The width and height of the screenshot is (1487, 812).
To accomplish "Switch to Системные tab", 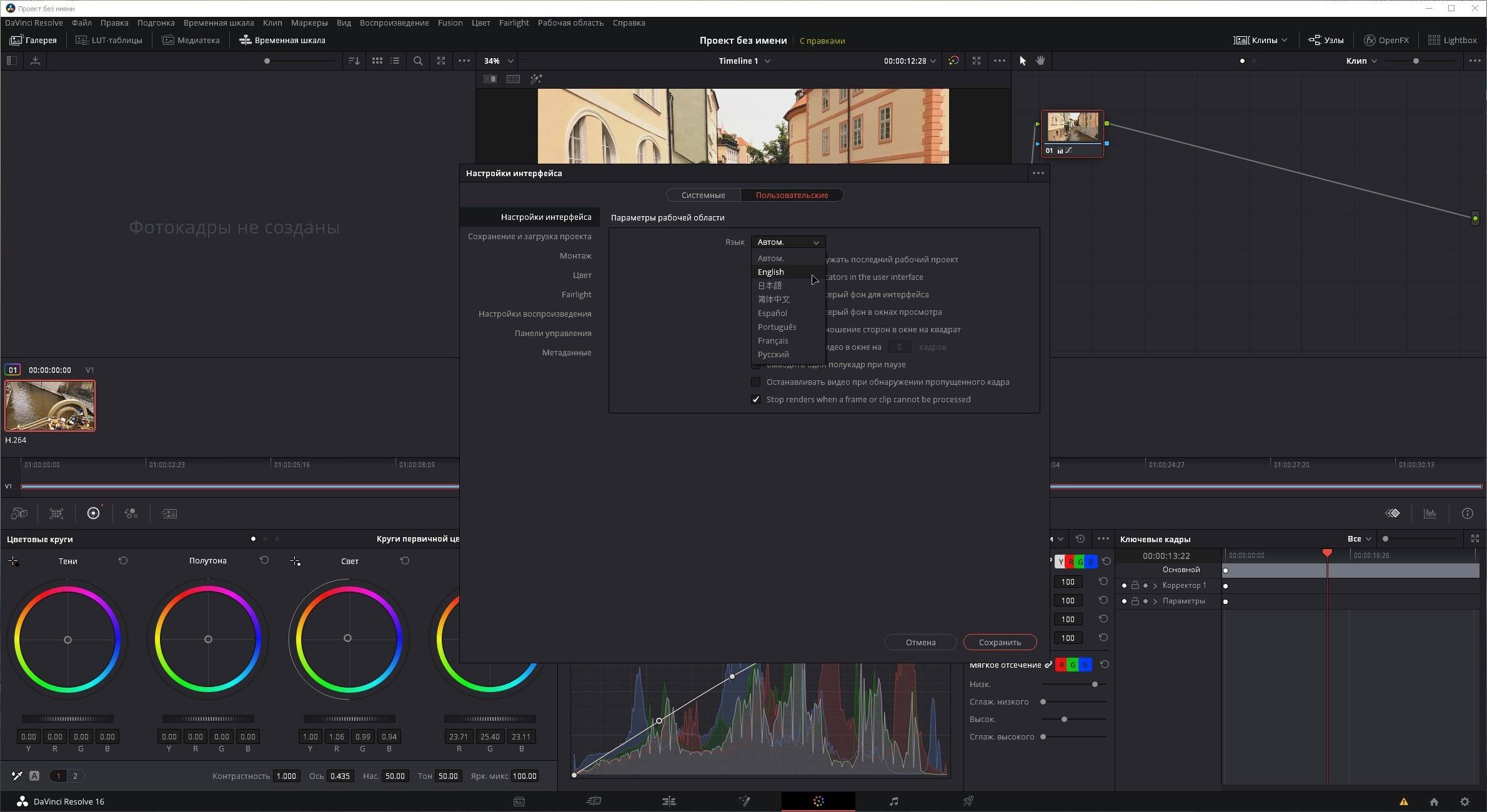I will [x=703, y=195].
